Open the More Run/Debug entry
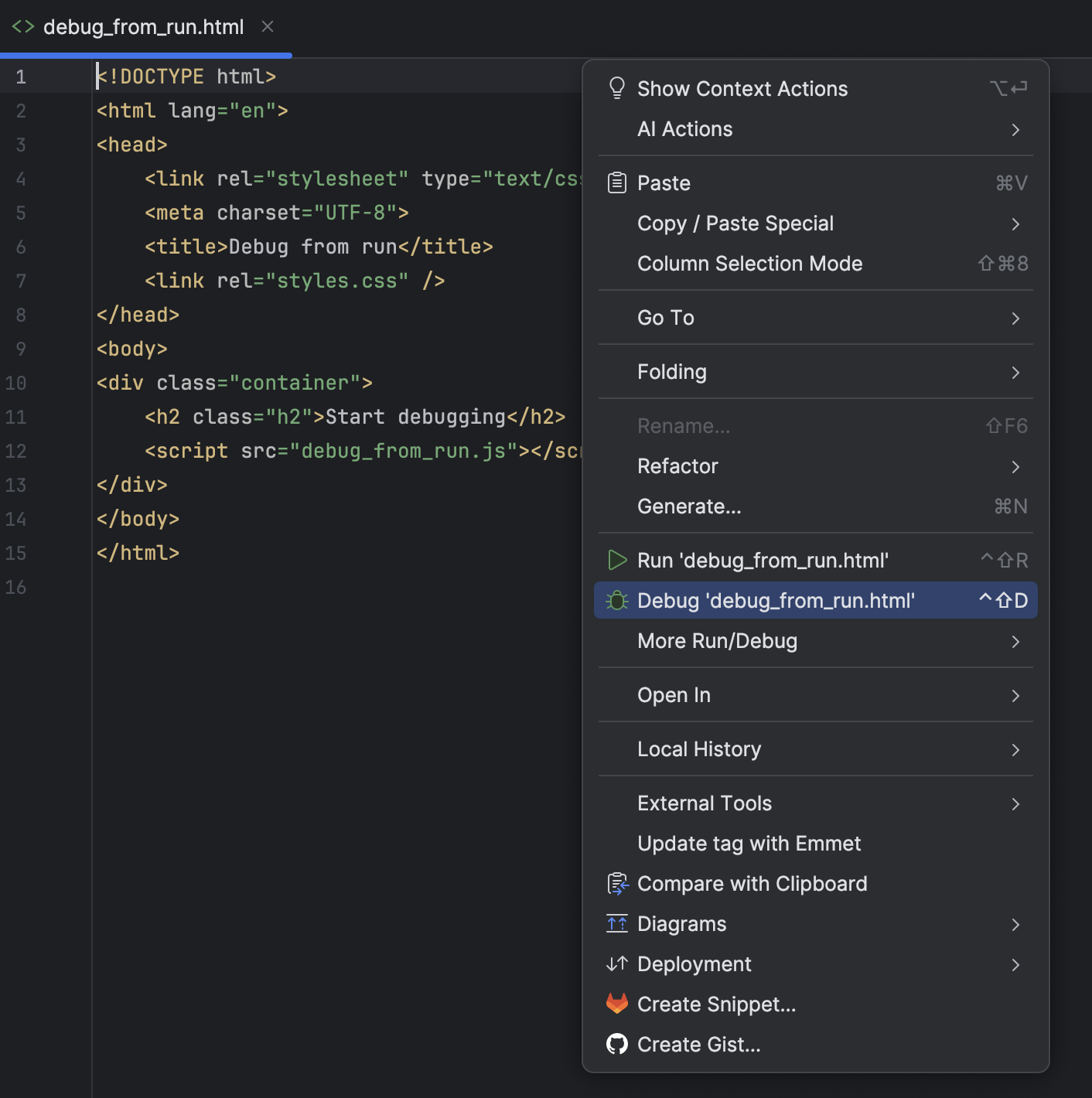Screen dimensions: 1092x1098 tap(815, 641)
